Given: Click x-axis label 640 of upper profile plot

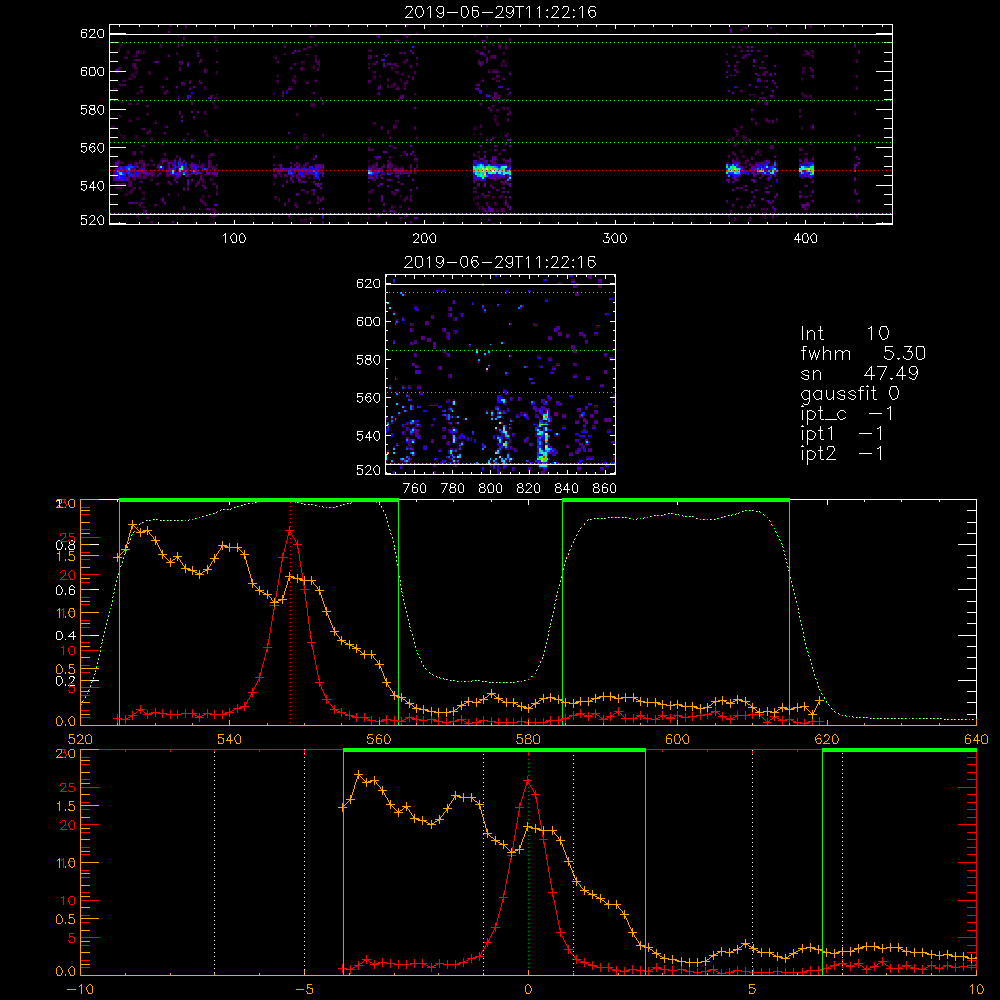Looking at the screenshot, I should (976, 740).
